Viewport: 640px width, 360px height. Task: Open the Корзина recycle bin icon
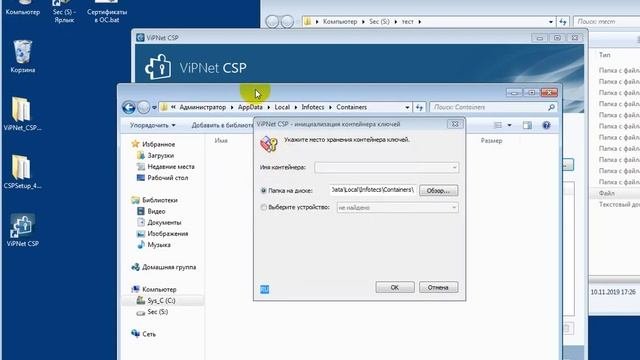(x=22, y=56)
